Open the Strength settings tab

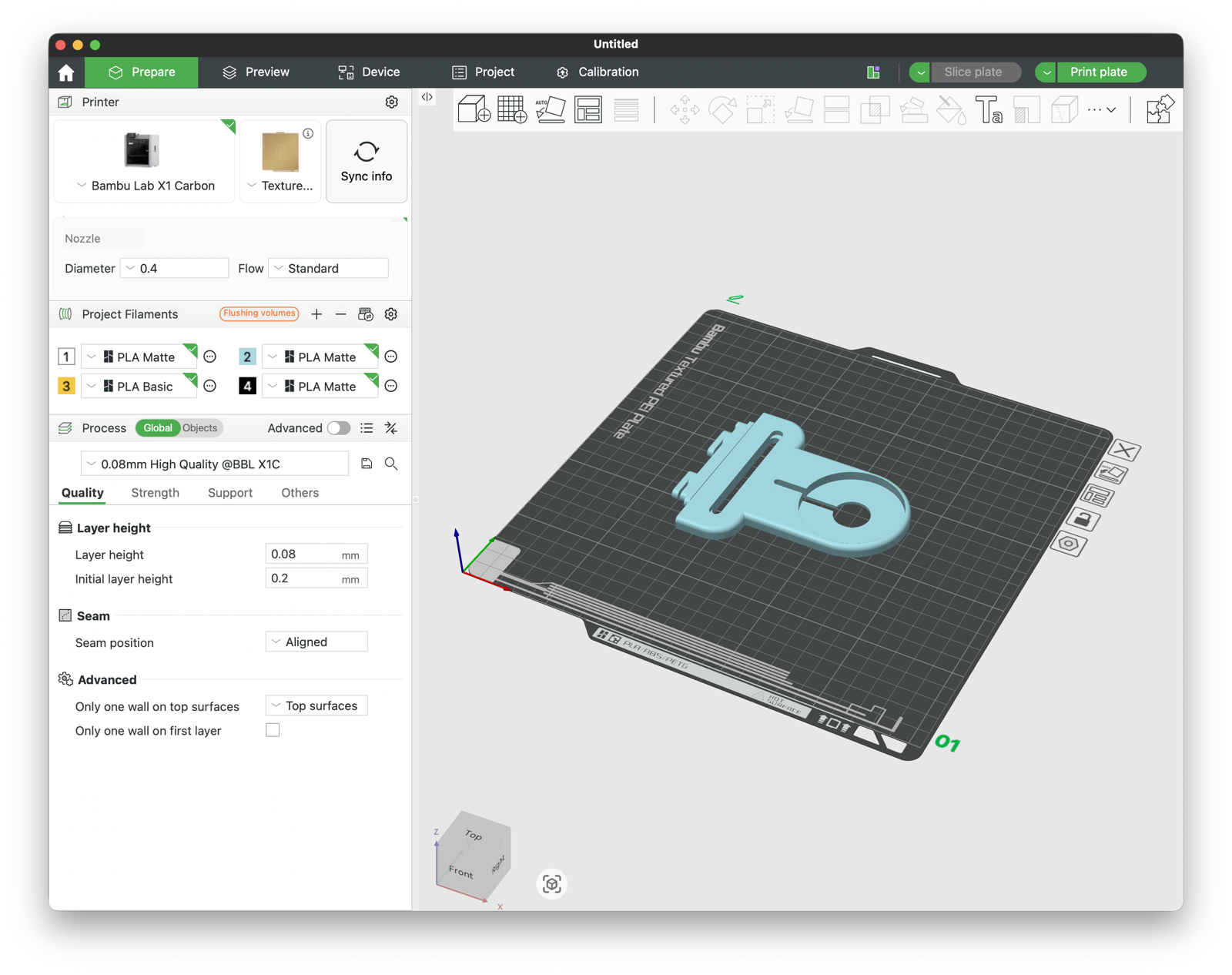pyautogui.click(x=155, y=493)
